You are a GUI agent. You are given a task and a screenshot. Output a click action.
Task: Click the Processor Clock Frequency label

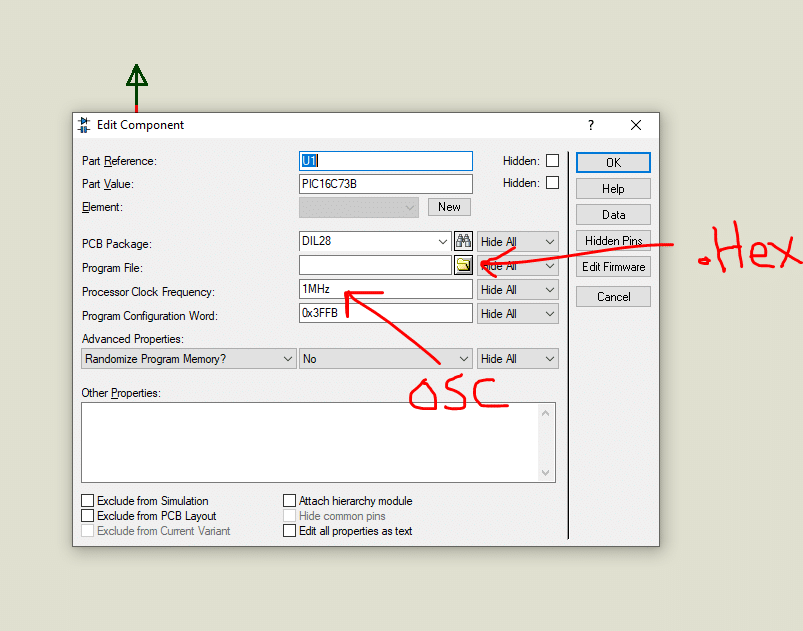click(x=148, y=292)
